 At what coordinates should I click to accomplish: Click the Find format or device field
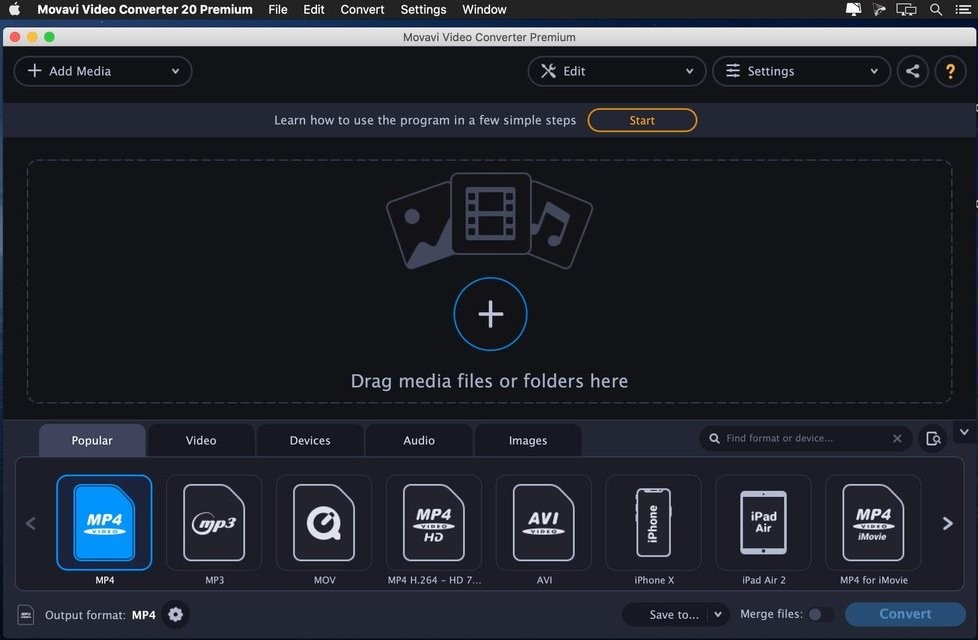pos(805,438)
